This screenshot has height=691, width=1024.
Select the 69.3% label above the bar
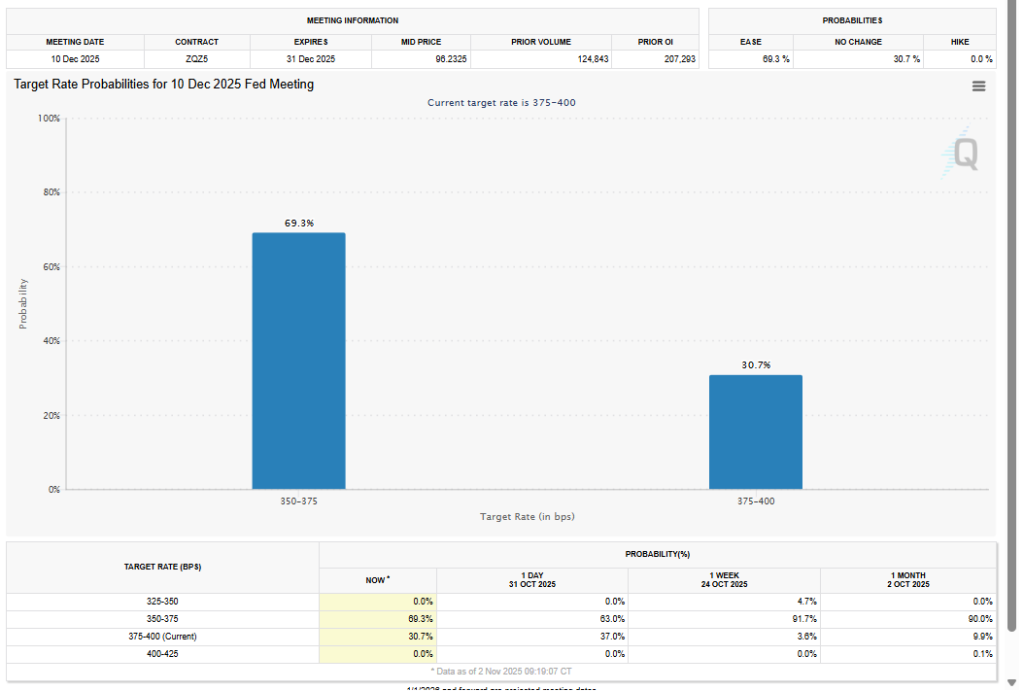(298, 223)
